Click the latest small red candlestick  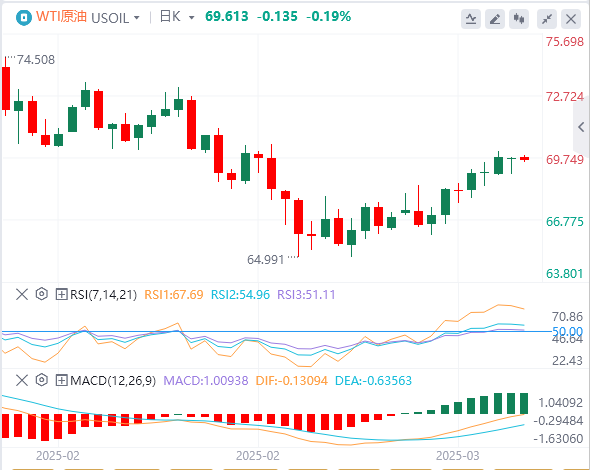tap(525, 158)
